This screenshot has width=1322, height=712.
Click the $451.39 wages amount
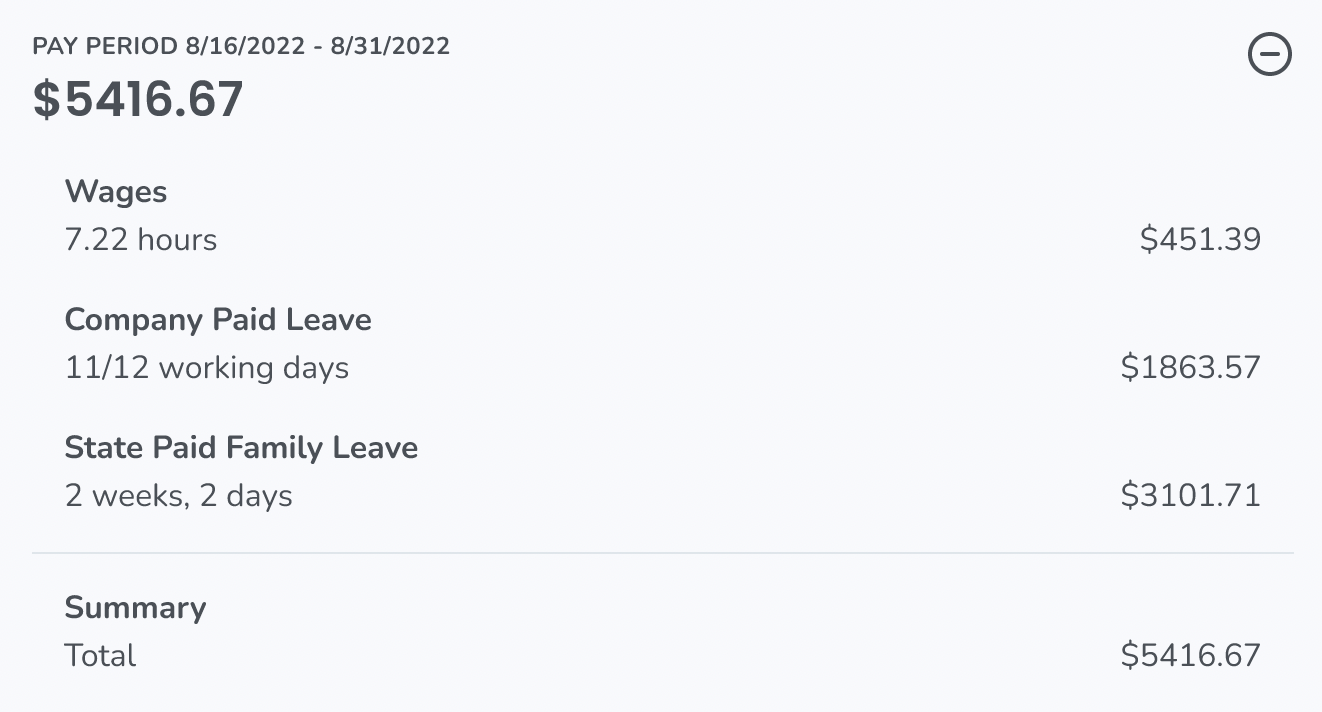[1200, 240]
